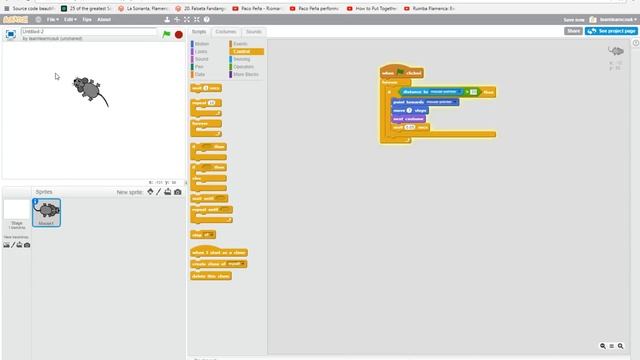Click the Save now link
The image size is (640, 360).
click(574, 20)
